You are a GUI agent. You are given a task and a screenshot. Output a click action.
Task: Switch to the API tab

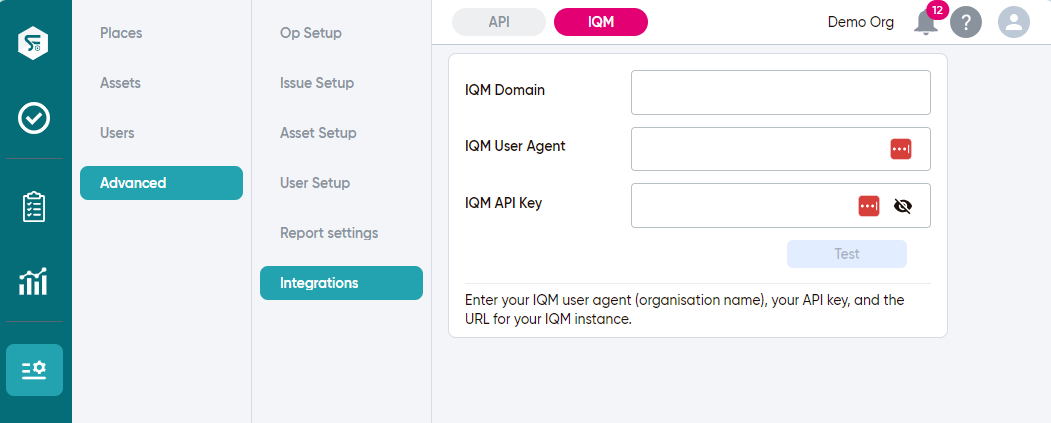tap(499, 21)
